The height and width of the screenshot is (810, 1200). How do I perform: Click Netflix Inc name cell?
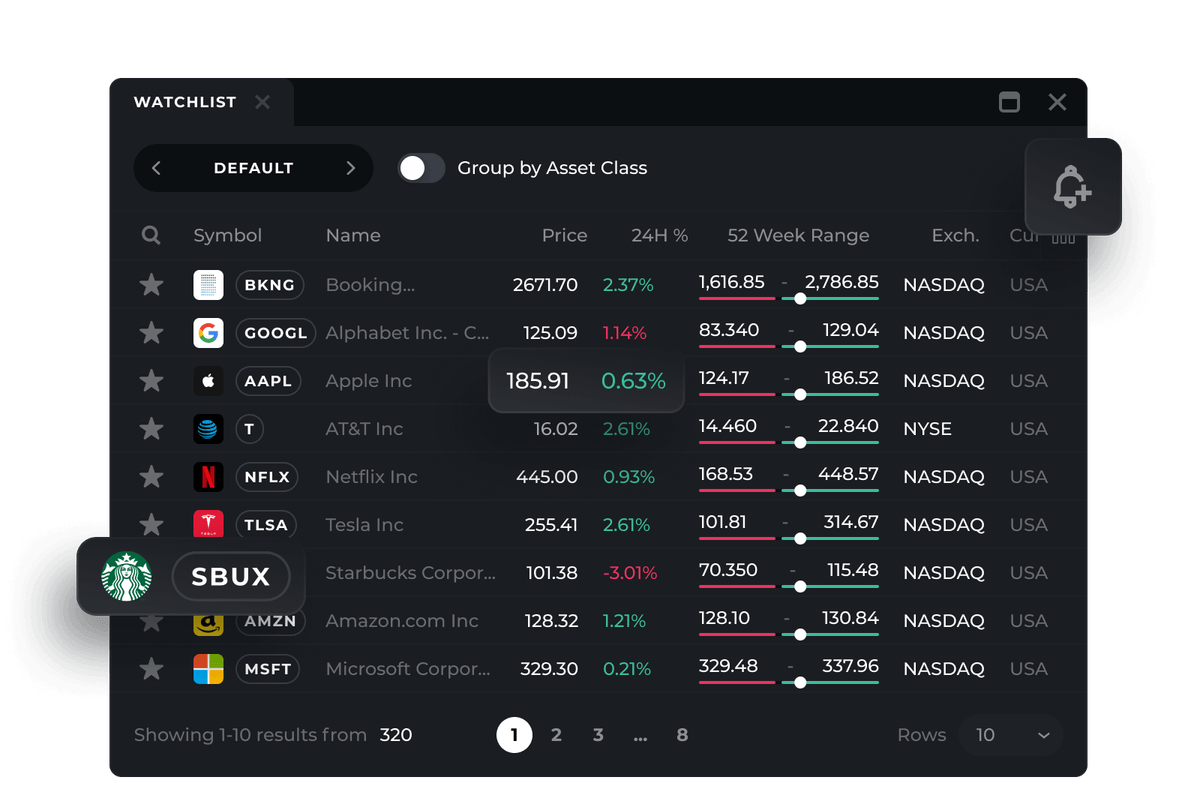[372, 477]
